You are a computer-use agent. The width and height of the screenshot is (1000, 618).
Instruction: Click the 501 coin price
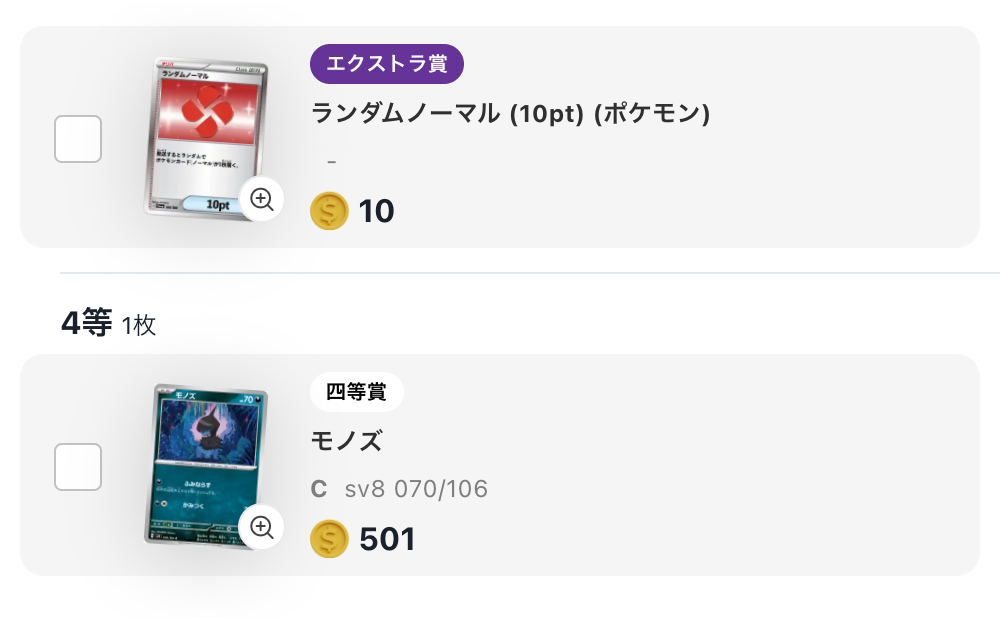pos(387,539)
